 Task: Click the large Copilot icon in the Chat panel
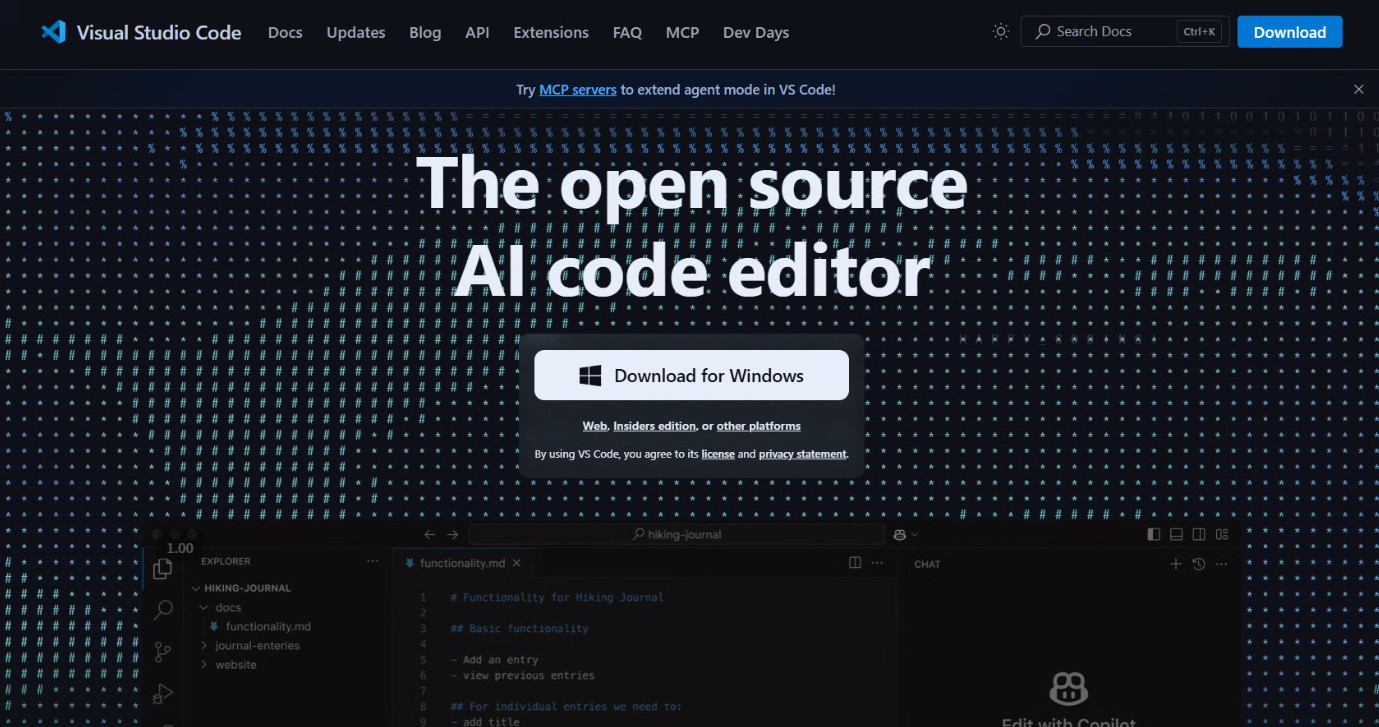(1068, 688)
